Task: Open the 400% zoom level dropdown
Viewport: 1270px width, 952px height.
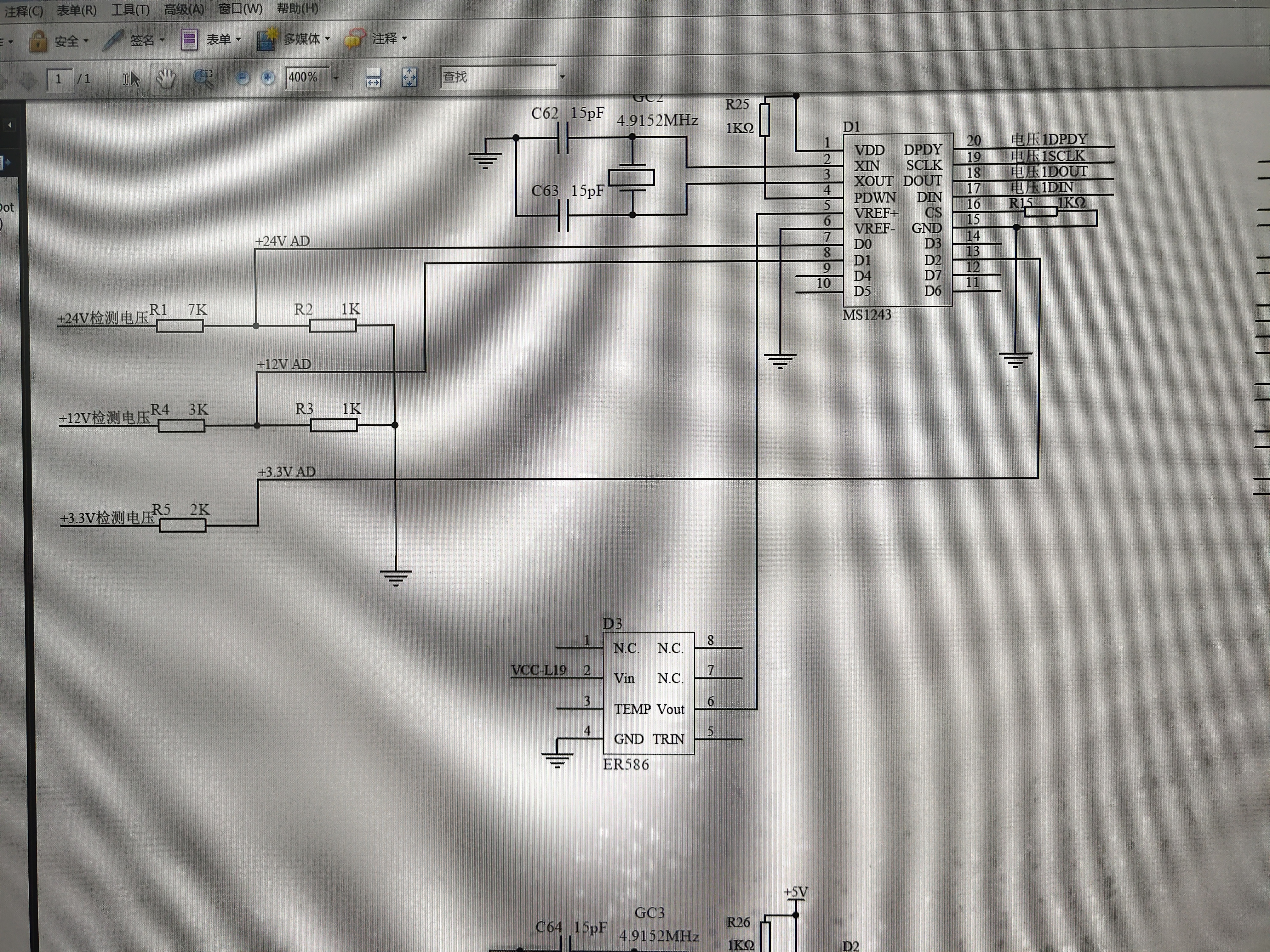Action: coord(336,78)
